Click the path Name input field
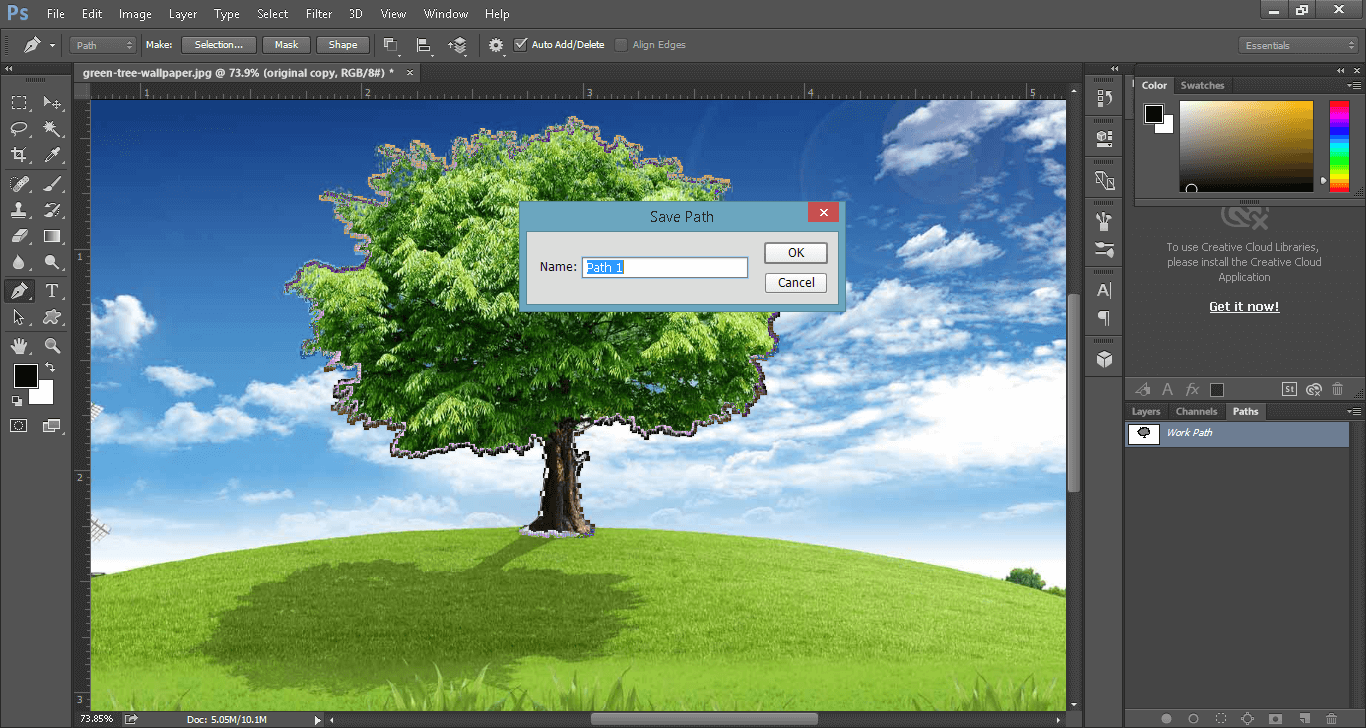Image resolution: width=1366 pixels, height=728 pixels. click(x=665, y=267)
